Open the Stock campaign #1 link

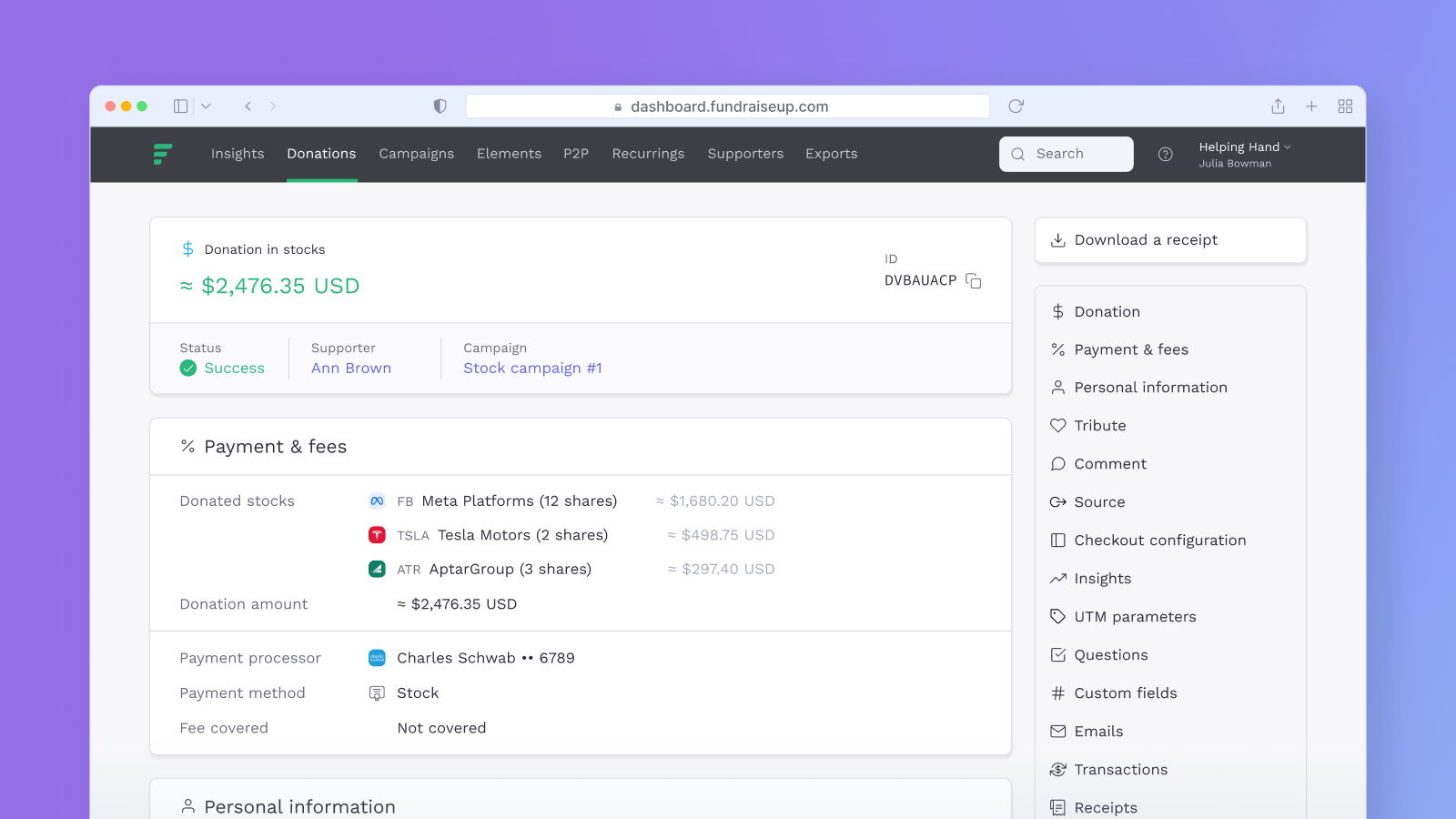pos(532,368)
